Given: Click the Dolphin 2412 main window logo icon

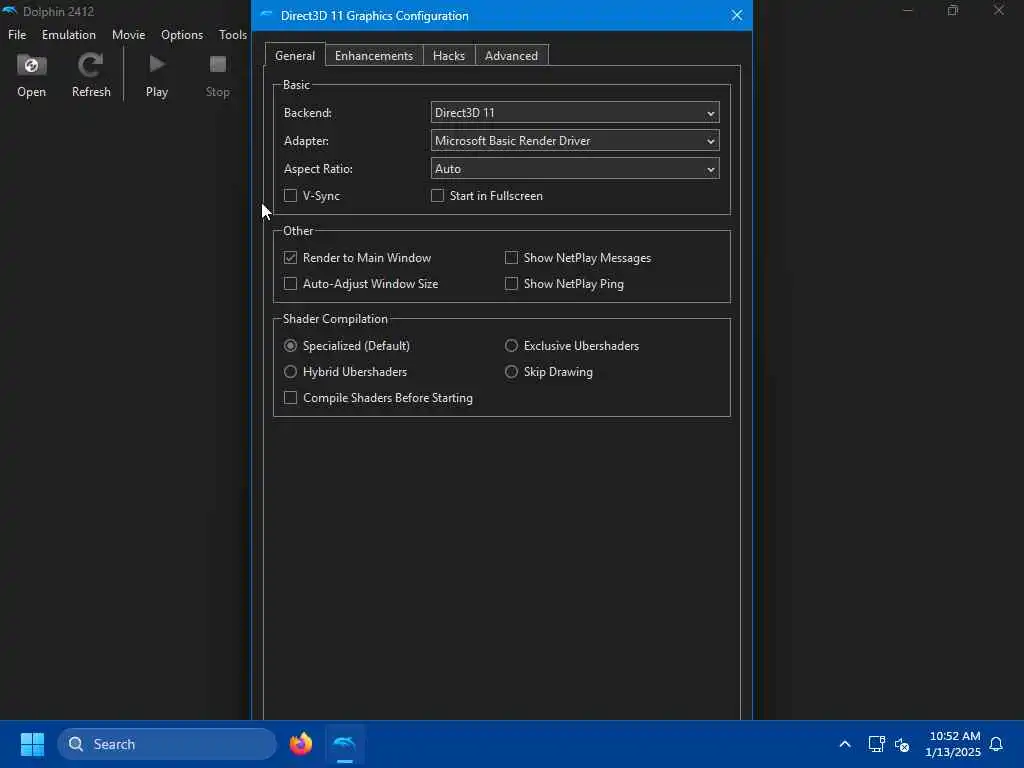Looking at the screenshot, I should click(10, 11).
